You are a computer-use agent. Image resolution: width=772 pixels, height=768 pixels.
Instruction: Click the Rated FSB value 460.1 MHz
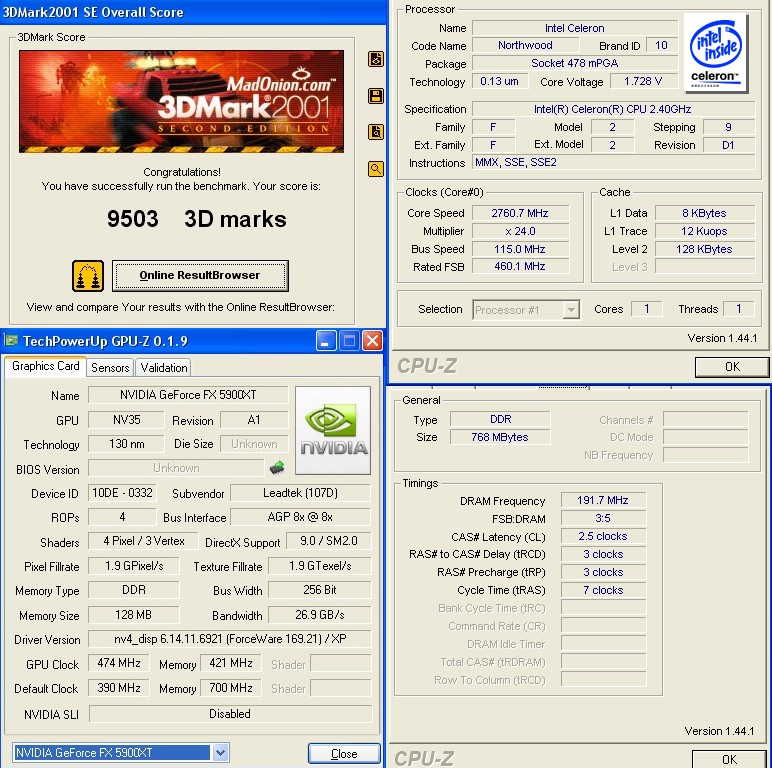(x=520, y=266)
